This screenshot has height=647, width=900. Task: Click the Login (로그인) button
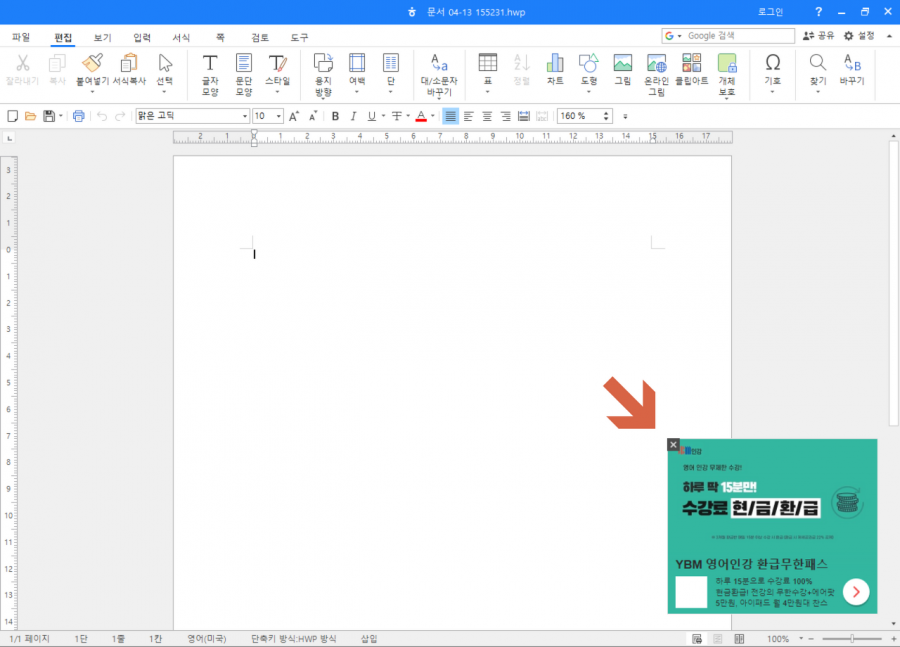(x=770, y=11)
